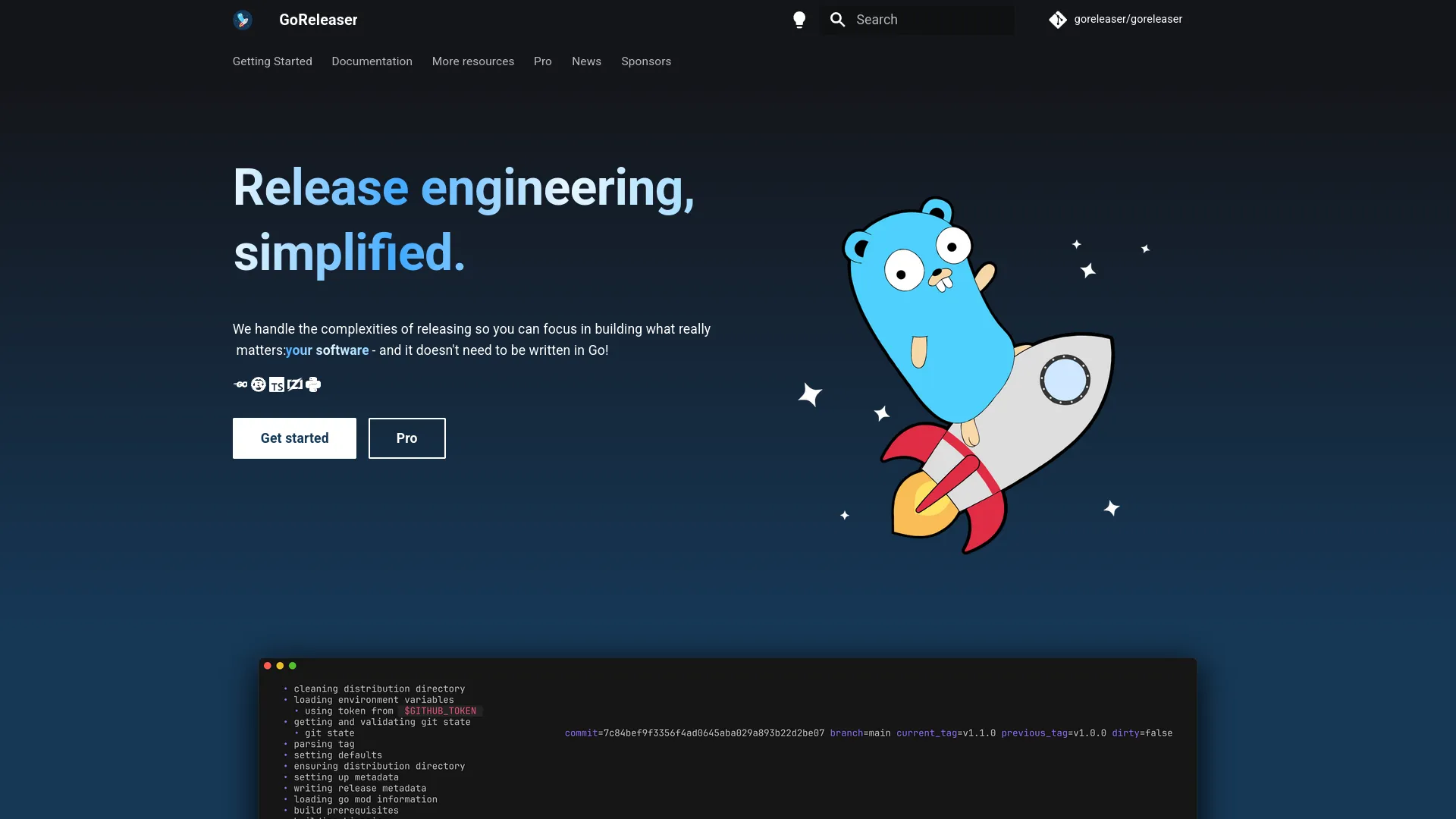1456x819 pixels.
Task: Click the 'simplified.' heading text
Action: pos(349,253)
